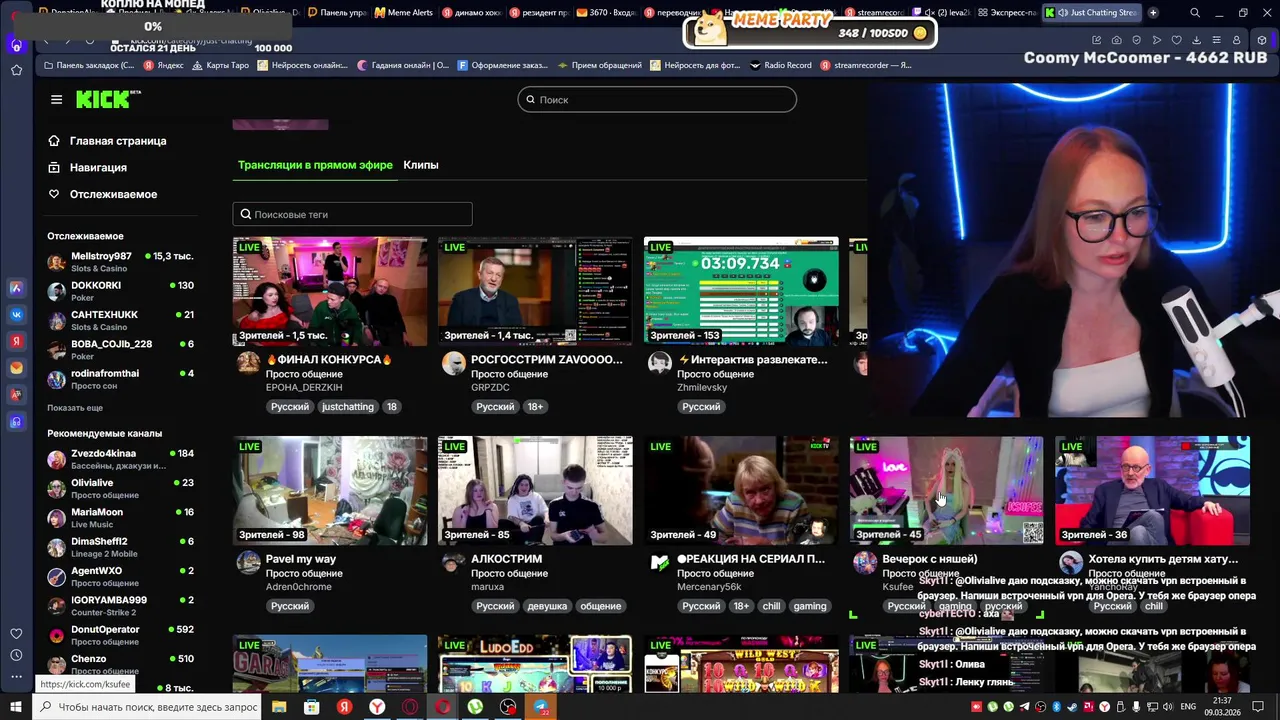Open РОСГОССТРИМ ZAVOOOO stream thumbnail
This screenshot has width=1280, height=720.
(x=535, y=291)
